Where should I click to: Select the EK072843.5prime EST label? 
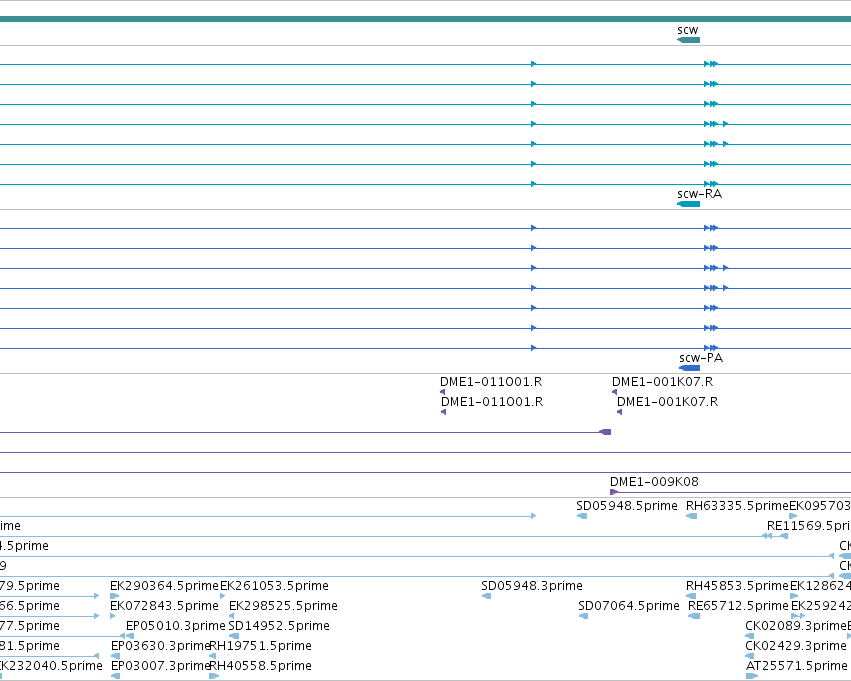click(164, 606)
